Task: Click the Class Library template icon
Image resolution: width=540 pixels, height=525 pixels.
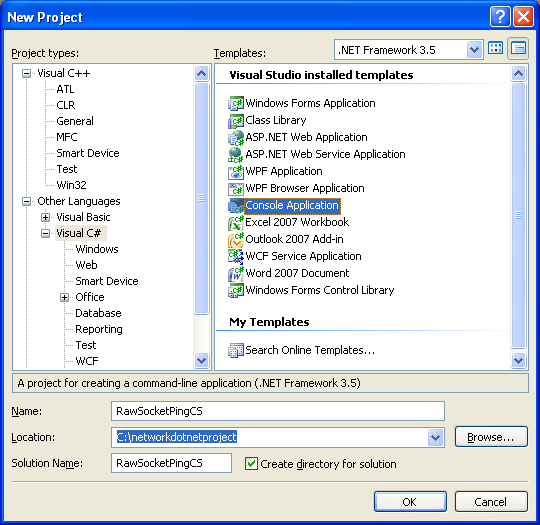Action: (236, 121)
